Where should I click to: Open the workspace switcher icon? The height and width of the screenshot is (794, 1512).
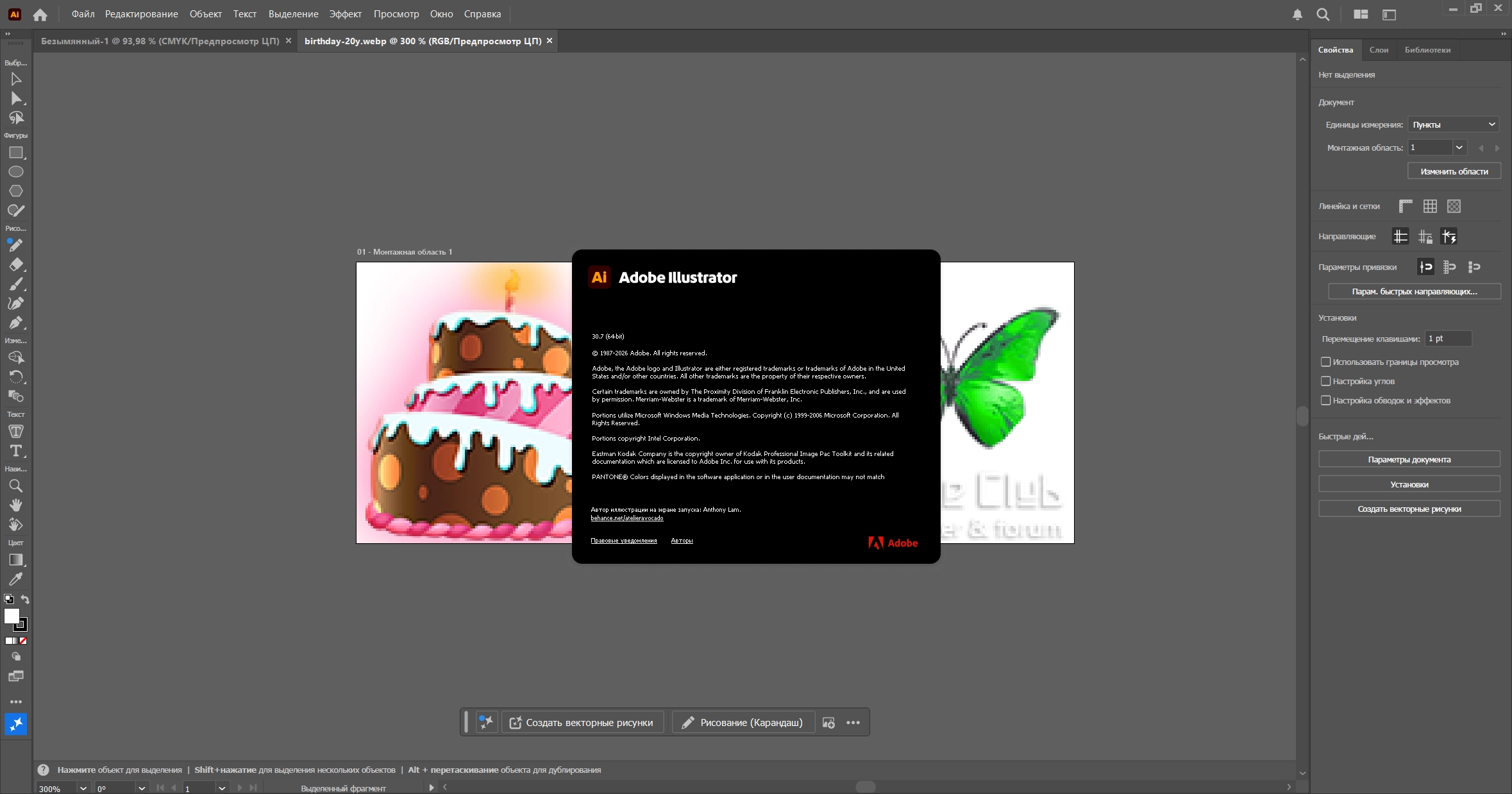pos(1389,14)
